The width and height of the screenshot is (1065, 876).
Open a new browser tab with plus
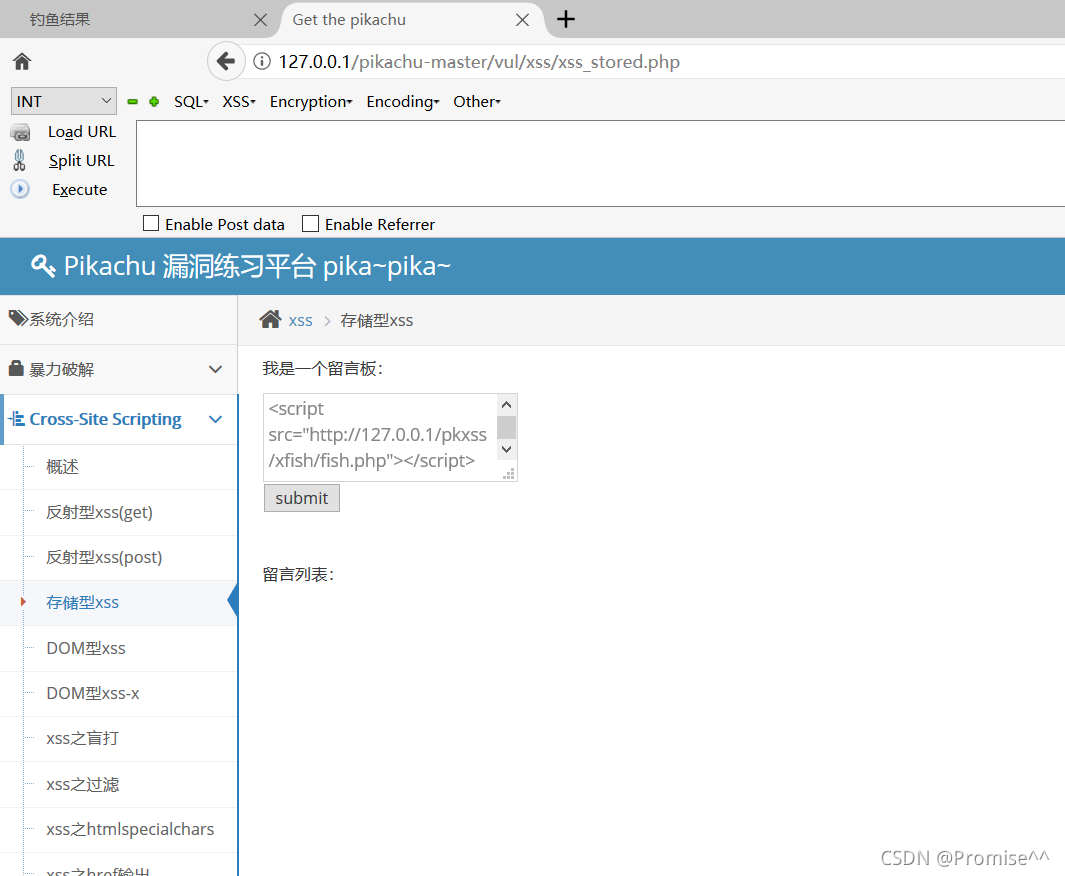pyautogui.click(x=566, y=19)
